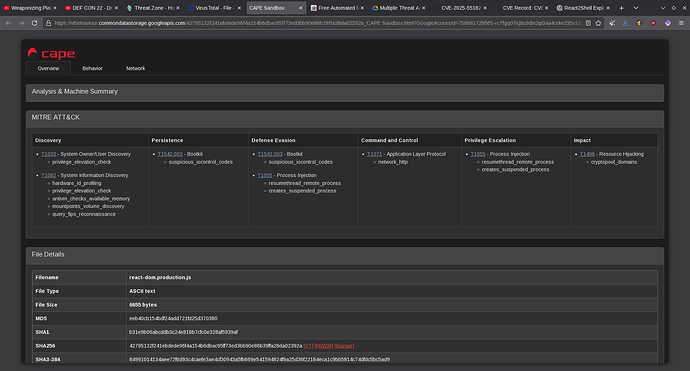Viewport: 690px width, 371px height.
Task: Open the [Bazaar] link beside SHA256
Action: [344, 346]
